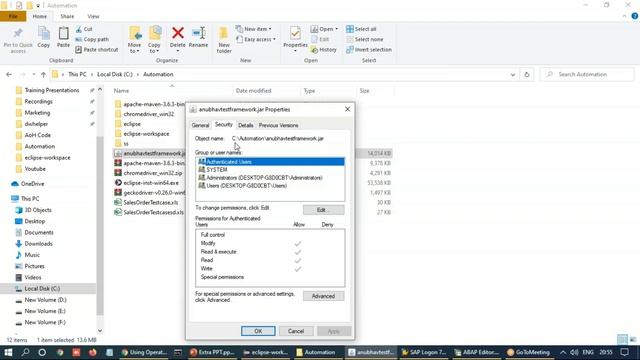This screenshot has width=640, height=360.
Task: Open Firefox from the taskbar
Action: click(93, 352)
